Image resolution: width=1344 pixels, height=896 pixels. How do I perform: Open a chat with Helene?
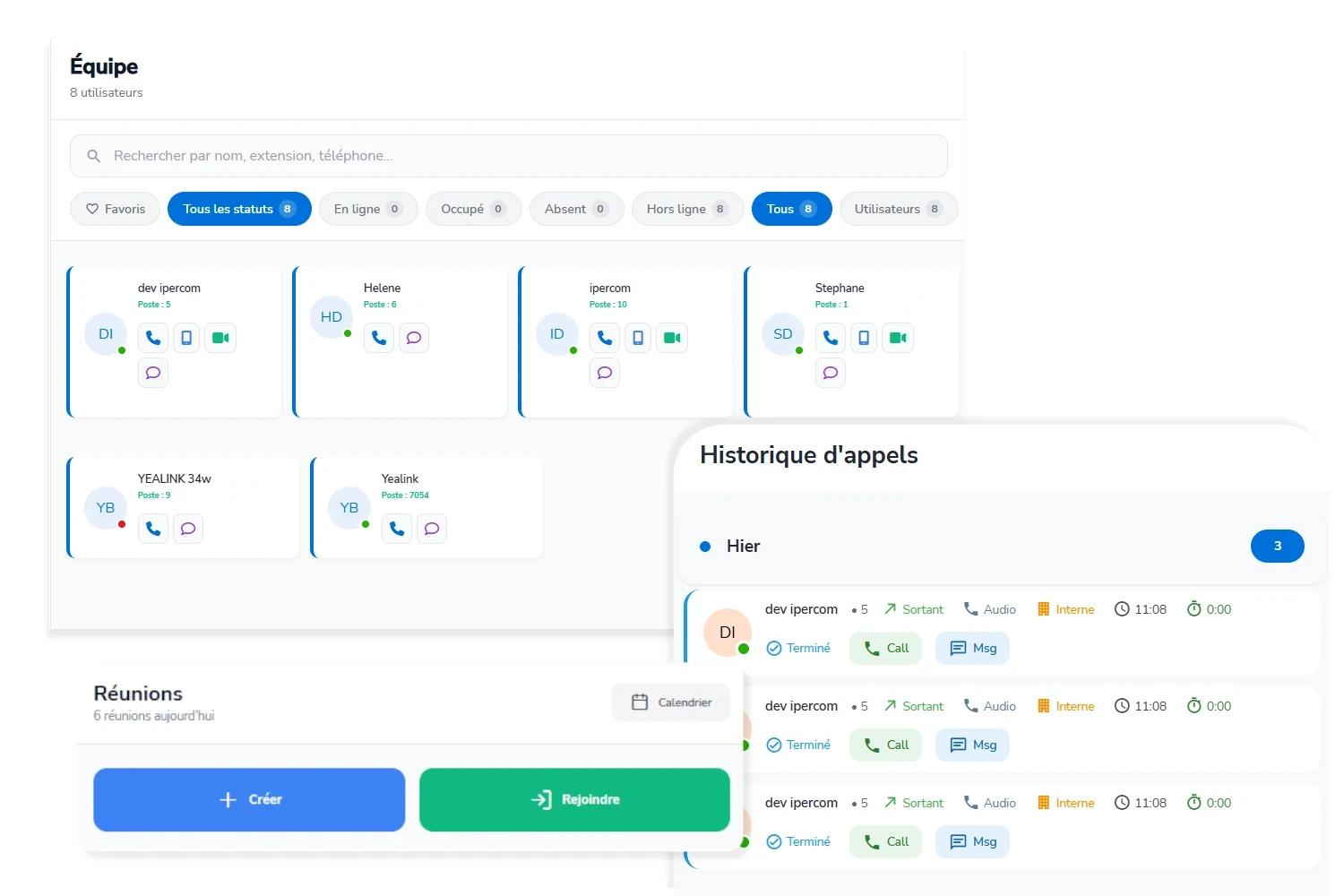pos(414,338)
